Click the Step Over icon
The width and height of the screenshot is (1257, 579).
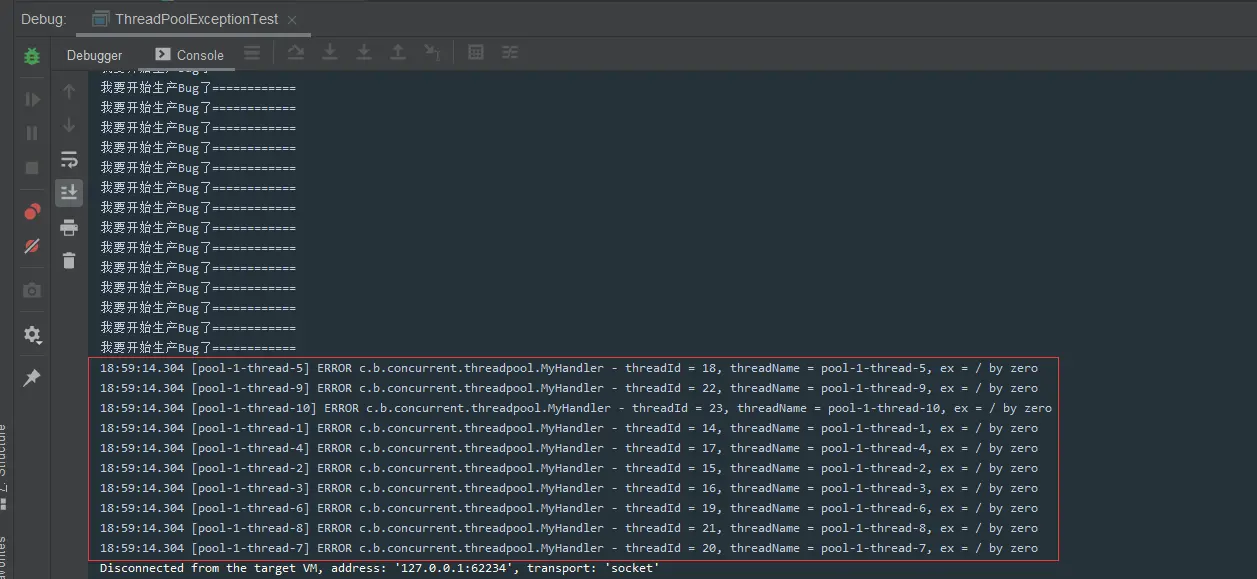pyautogui.click(x=295, y=52)
